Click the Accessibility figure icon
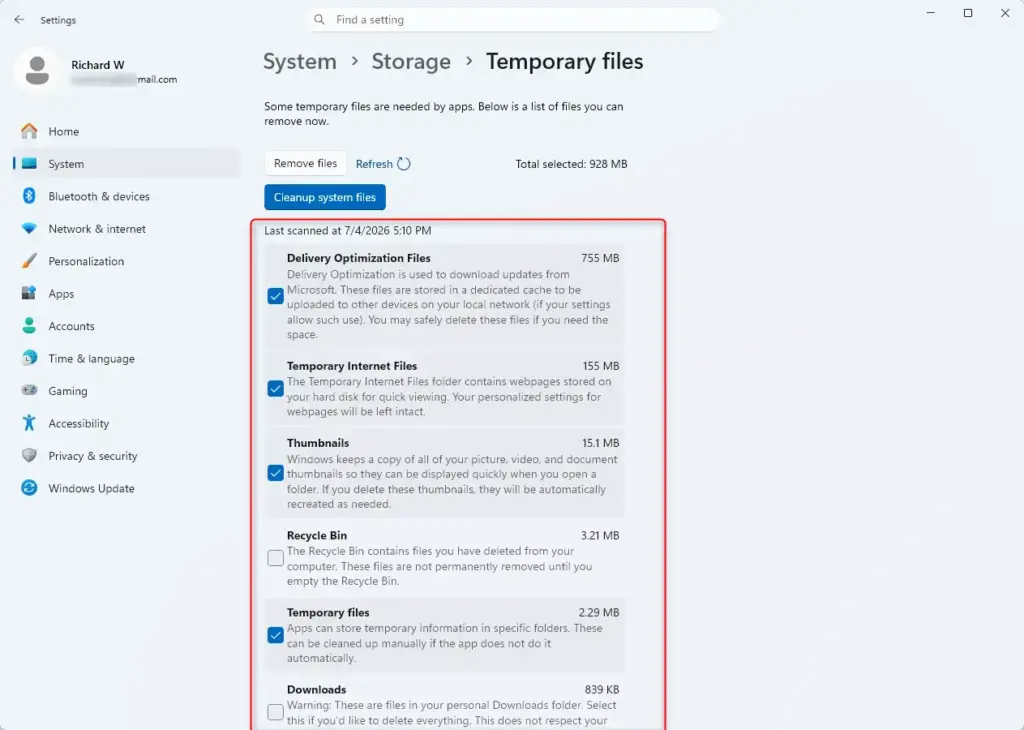This screenshot has height=730, width=1024. click(29, 423)
